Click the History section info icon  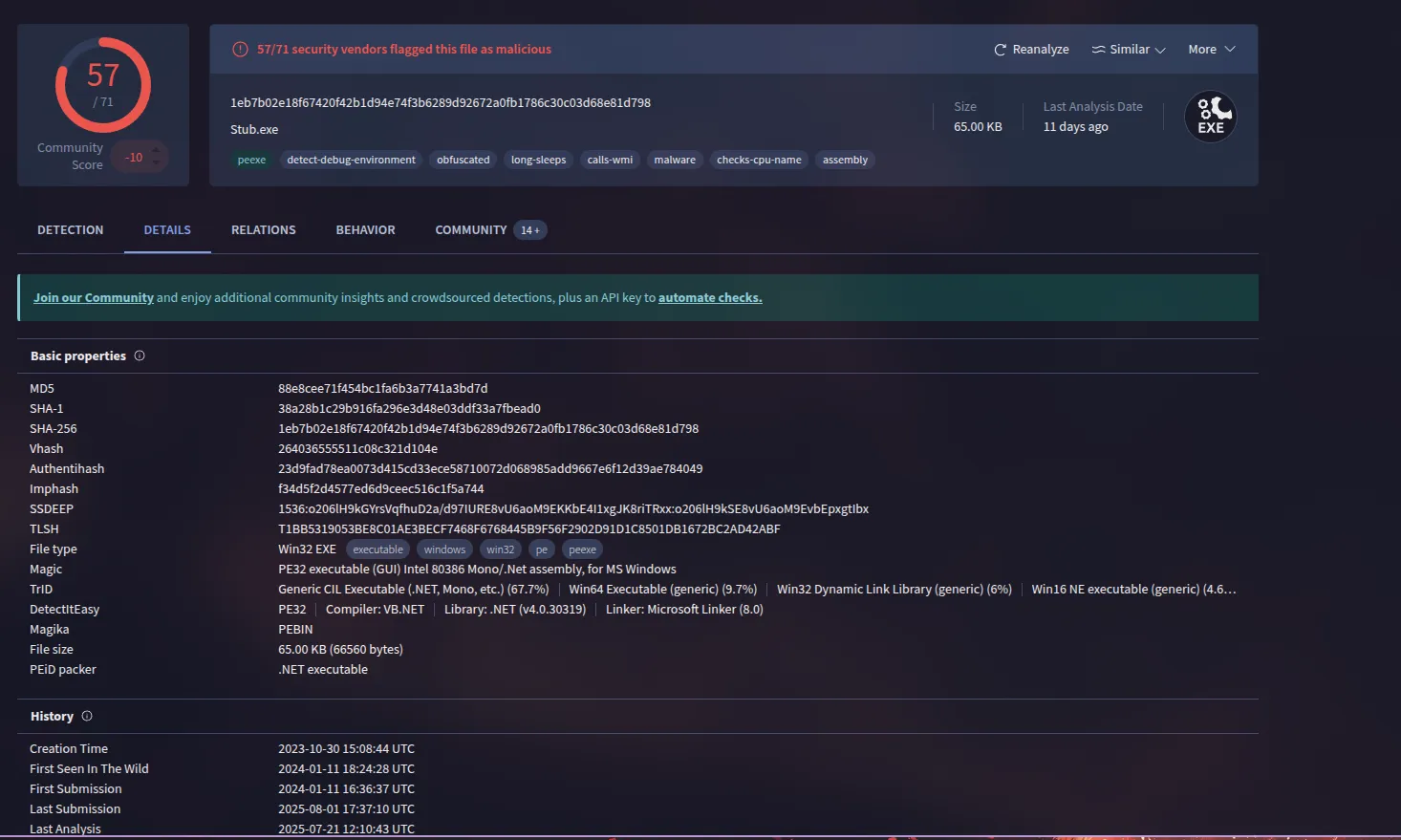(87, 716)
